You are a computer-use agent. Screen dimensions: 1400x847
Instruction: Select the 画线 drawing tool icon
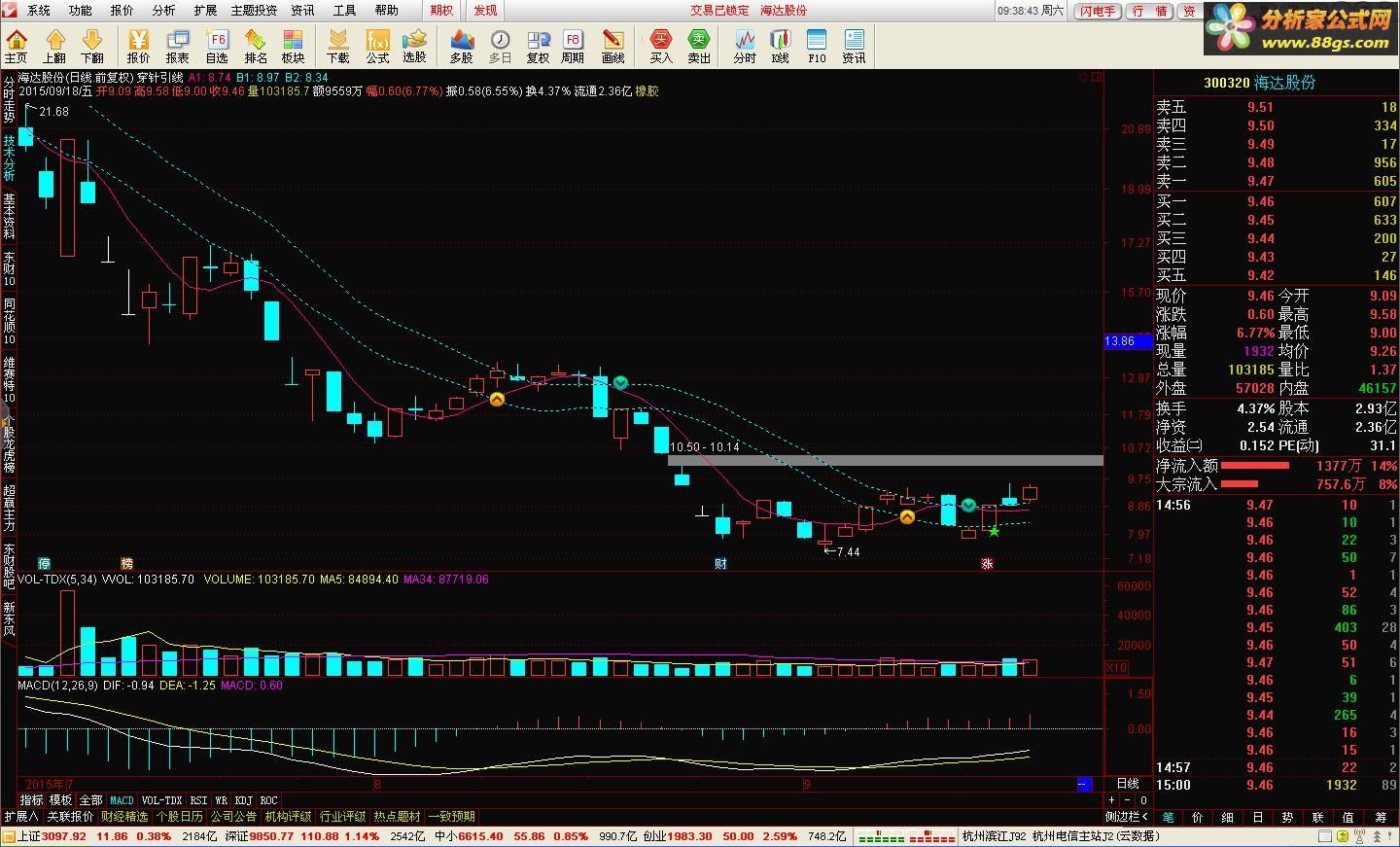(613, 46)
